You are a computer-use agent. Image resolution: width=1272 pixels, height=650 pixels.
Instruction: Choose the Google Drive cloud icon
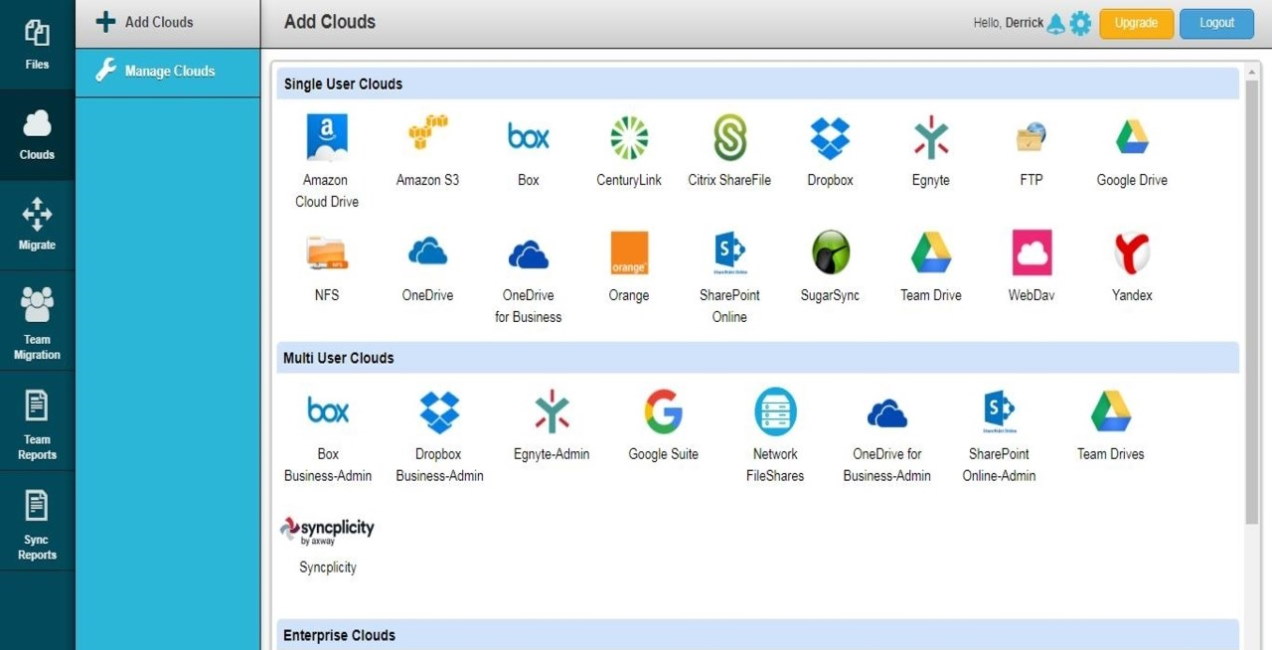(x=1131, y=138)
